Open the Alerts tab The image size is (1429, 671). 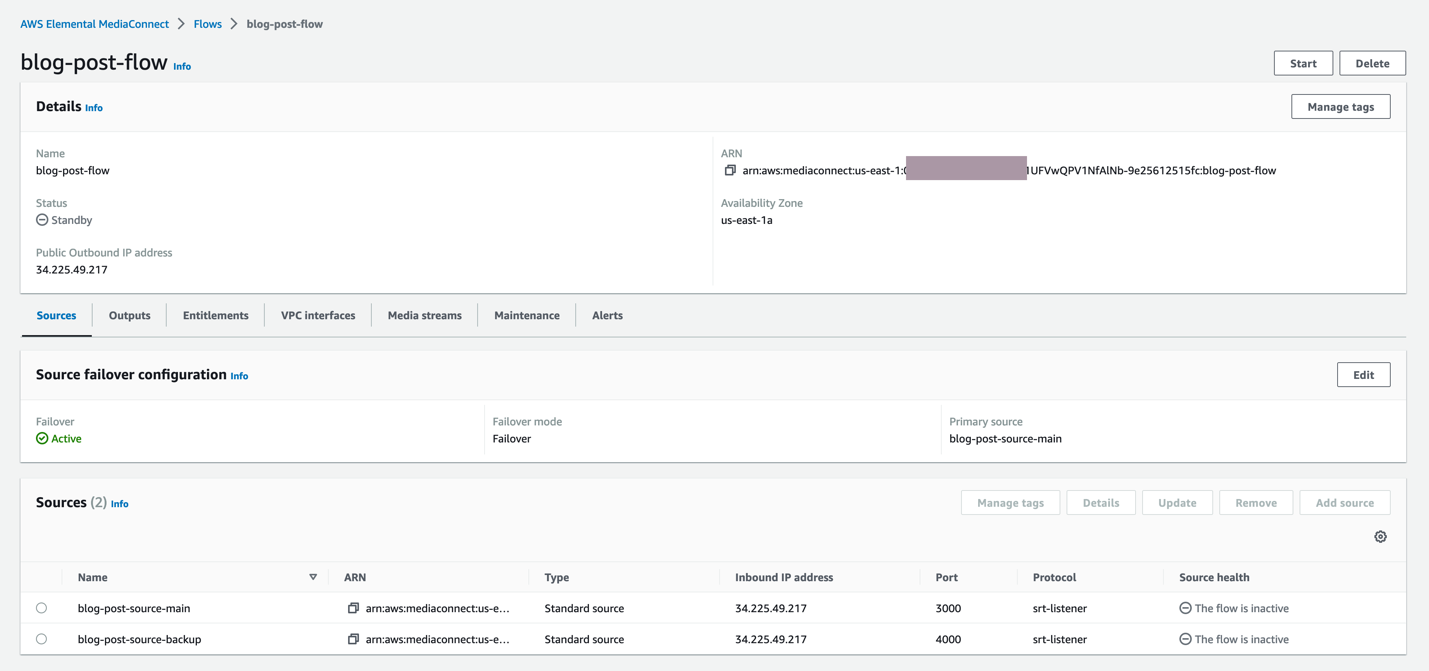(x=607, y=315)
